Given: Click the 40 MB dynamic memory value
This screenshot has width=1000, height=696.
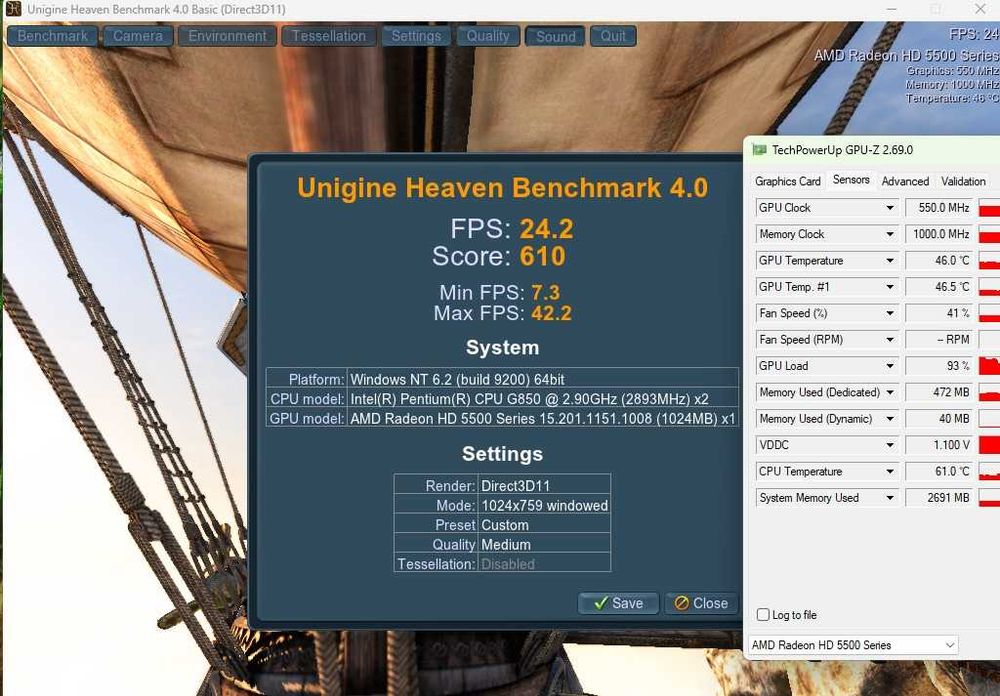Looking at the screenshot, I should coord(939,419).
